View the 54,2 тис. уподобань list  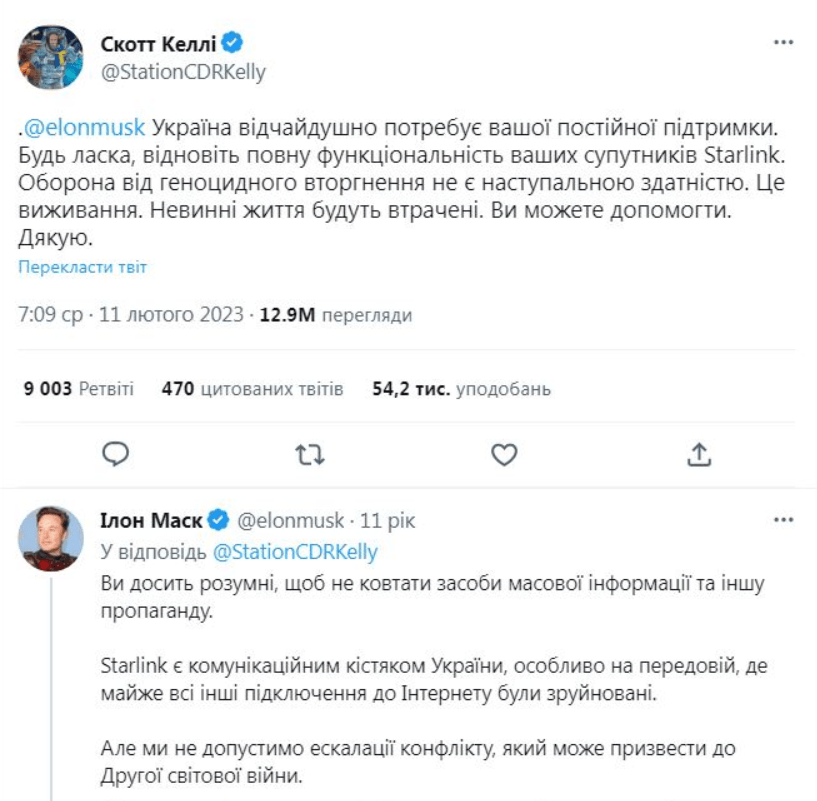[460, 388]
